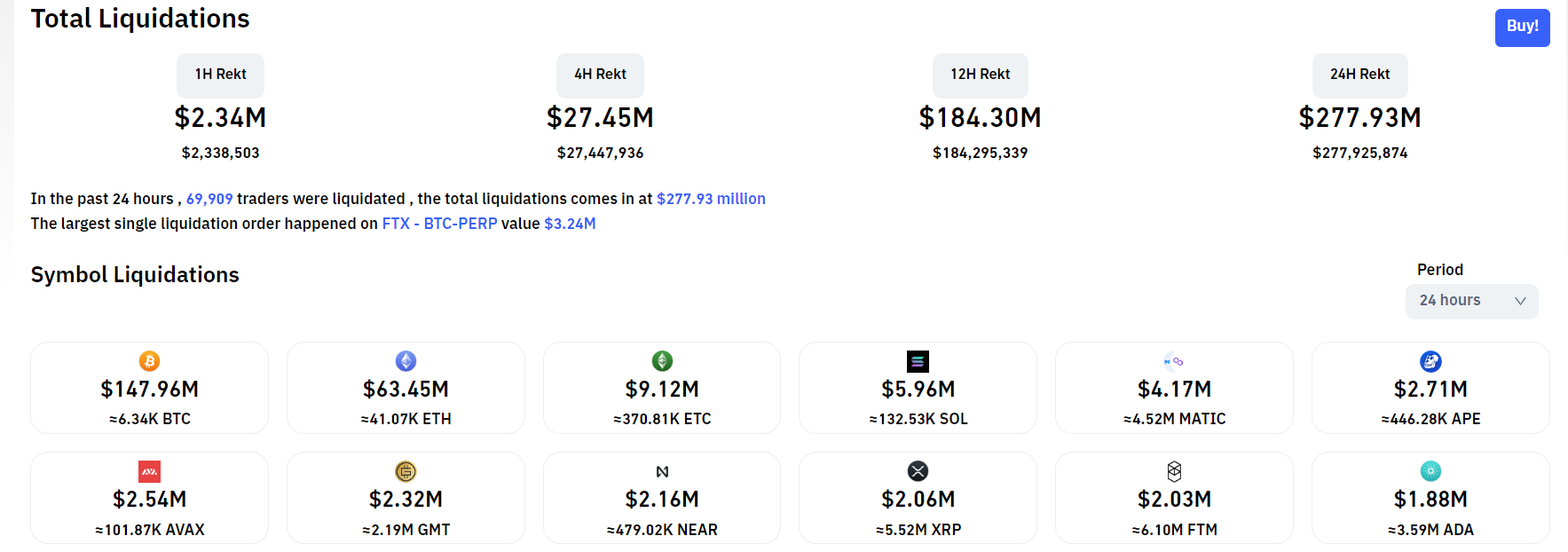
Task: Click the Solana coin icon
Action: 918,361
